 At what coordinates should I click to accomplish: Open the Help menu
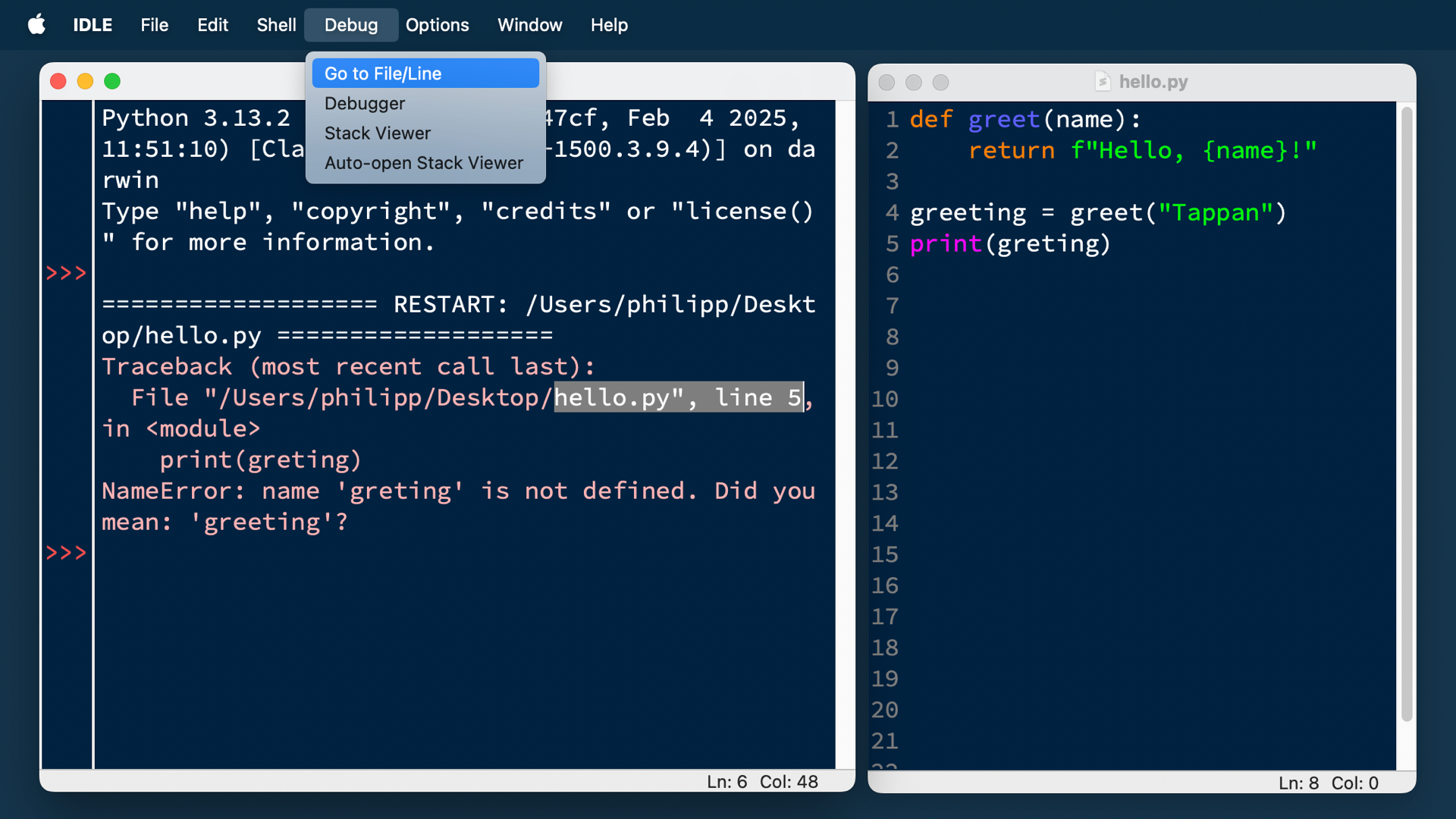[609, 25]
